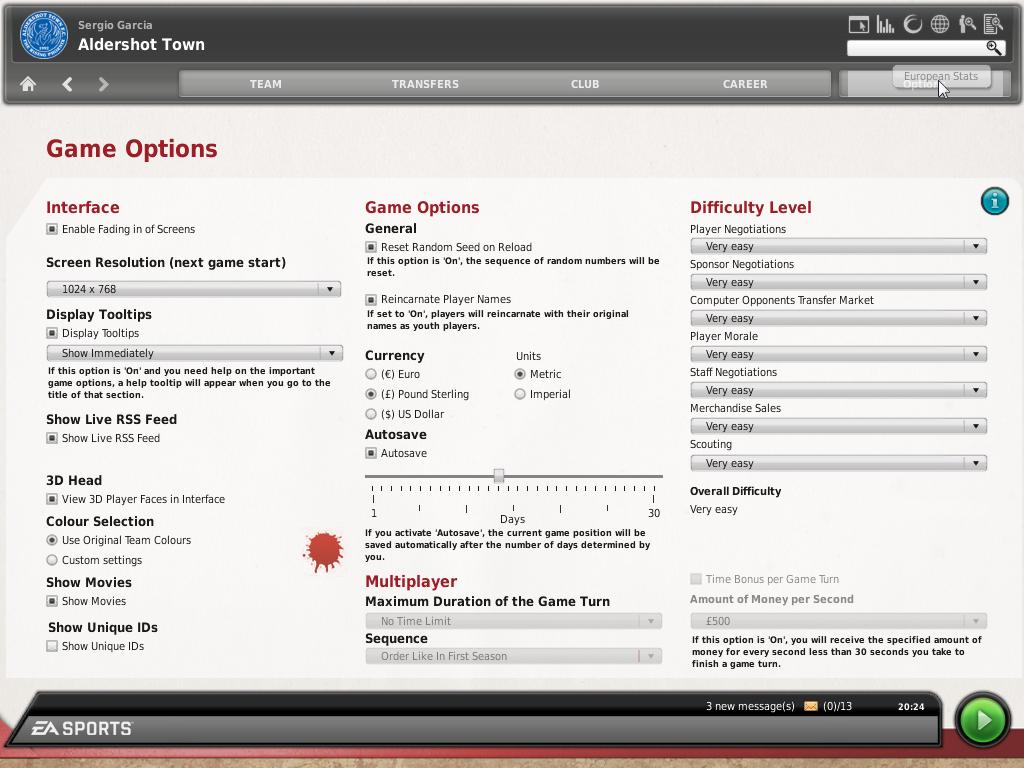Viewport: 1024px width, 768px height.
Task: Open the bar chart statistics icon
Action: point(885,24)
